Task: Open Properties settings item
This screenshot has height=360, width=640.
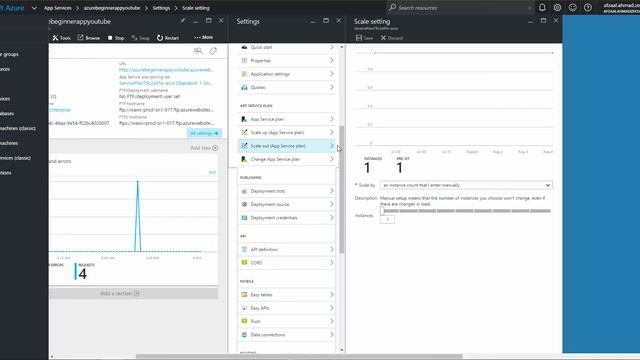Action: click(287, 60)
